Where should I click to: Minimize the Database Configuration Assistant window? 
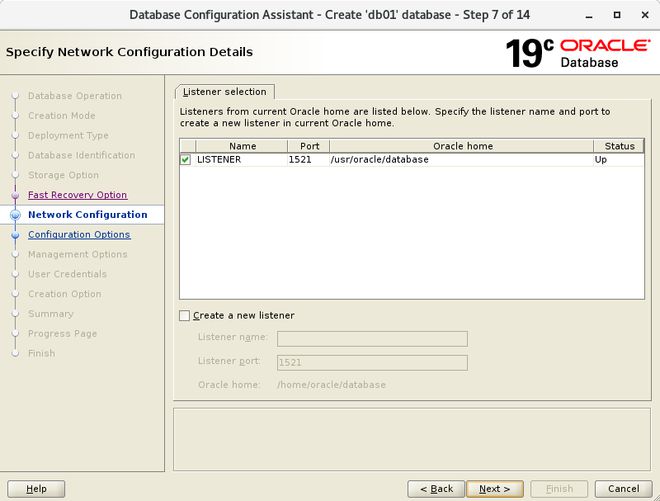589,16
